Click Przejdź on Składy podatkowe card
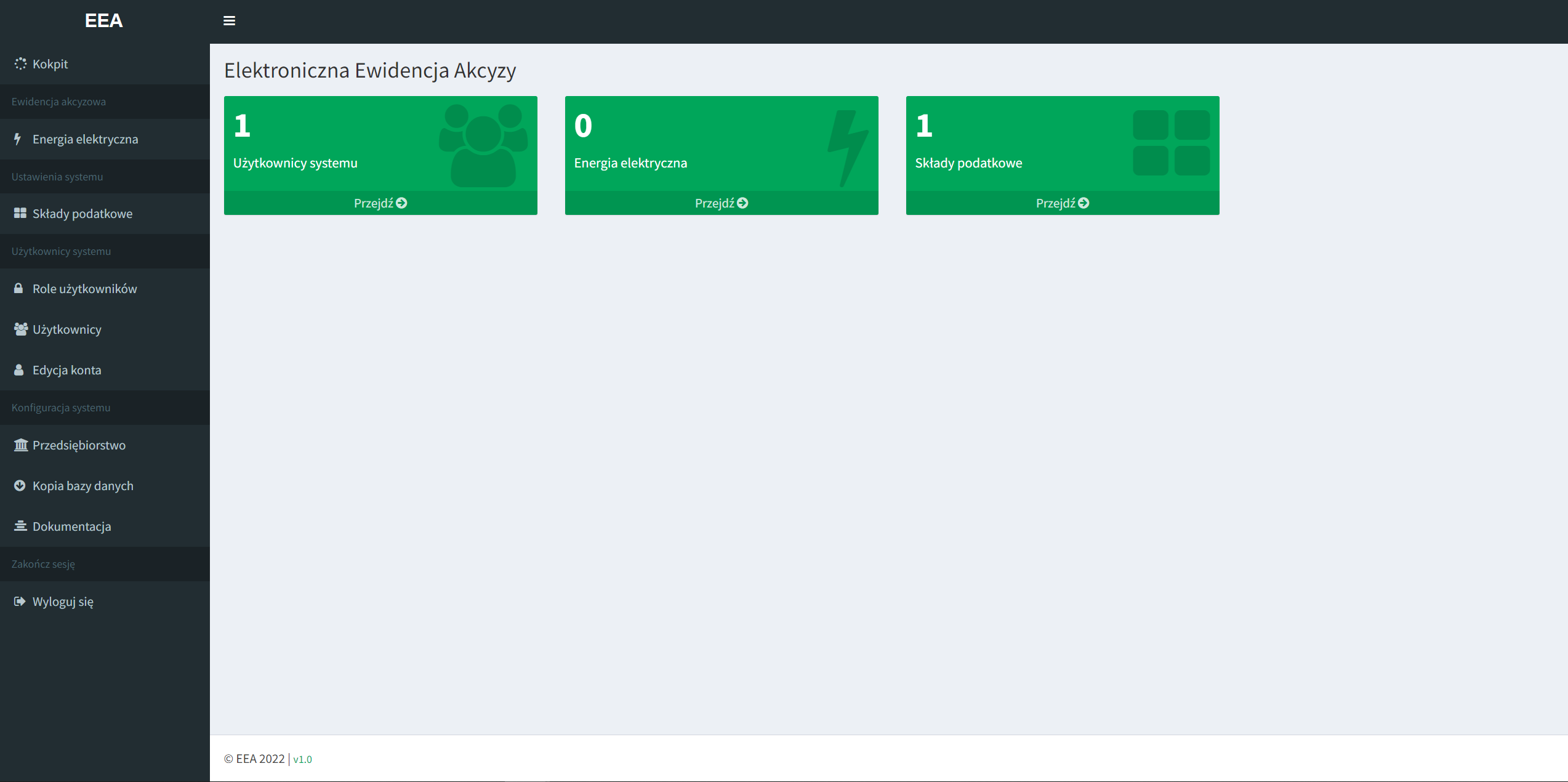Screen dimensions: 1568x782 1063,203
